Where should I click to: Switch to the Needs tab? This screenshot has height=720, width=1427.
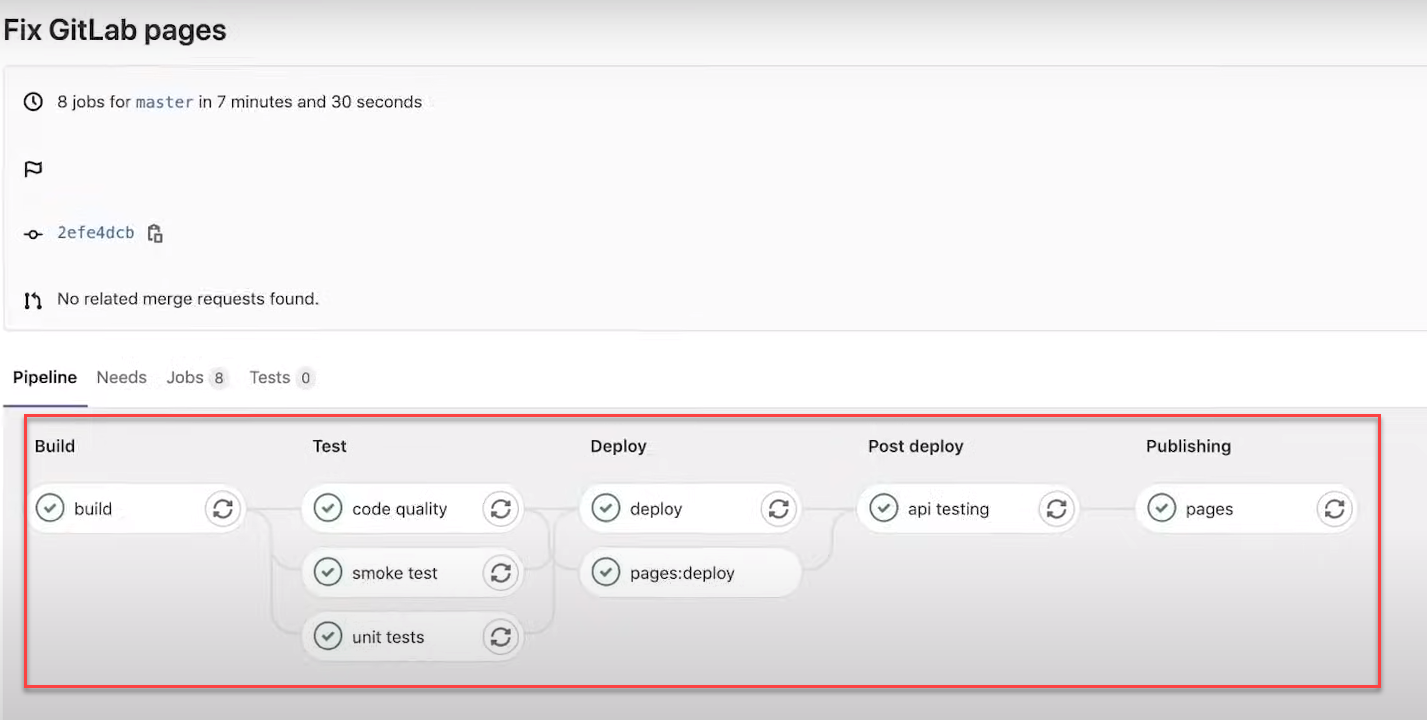coord(121,377)
